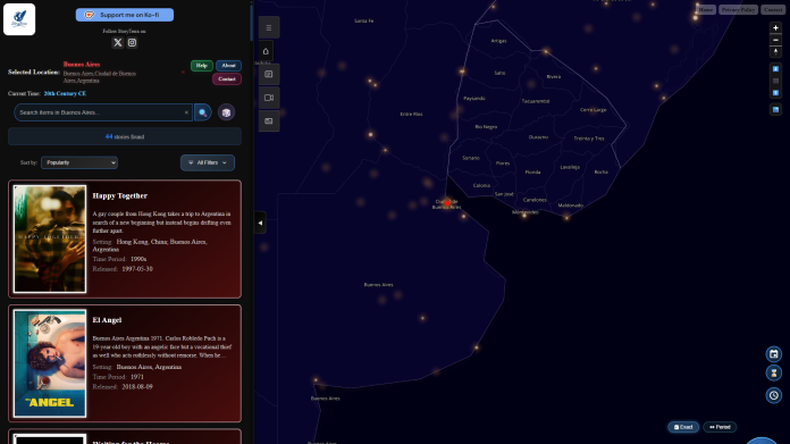790x444 pixels.
Task: Collapse the sidebar with the arrow handle
Action: coord(260,223)
